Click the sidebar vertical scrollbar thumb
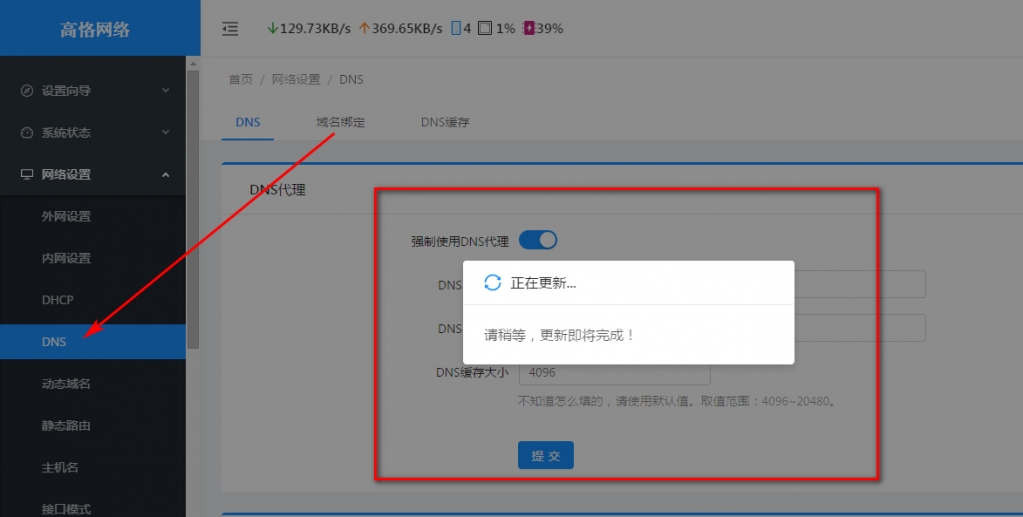Screen dimensions: 1023x517 [193, 209]
